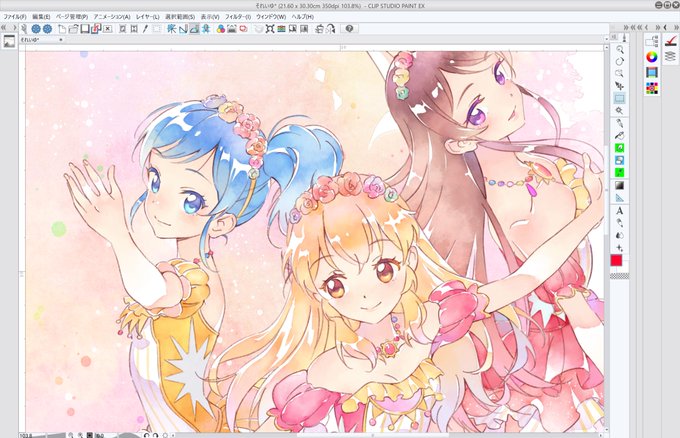Open the red checkmark pen palette icon

[x=670, y=41]
